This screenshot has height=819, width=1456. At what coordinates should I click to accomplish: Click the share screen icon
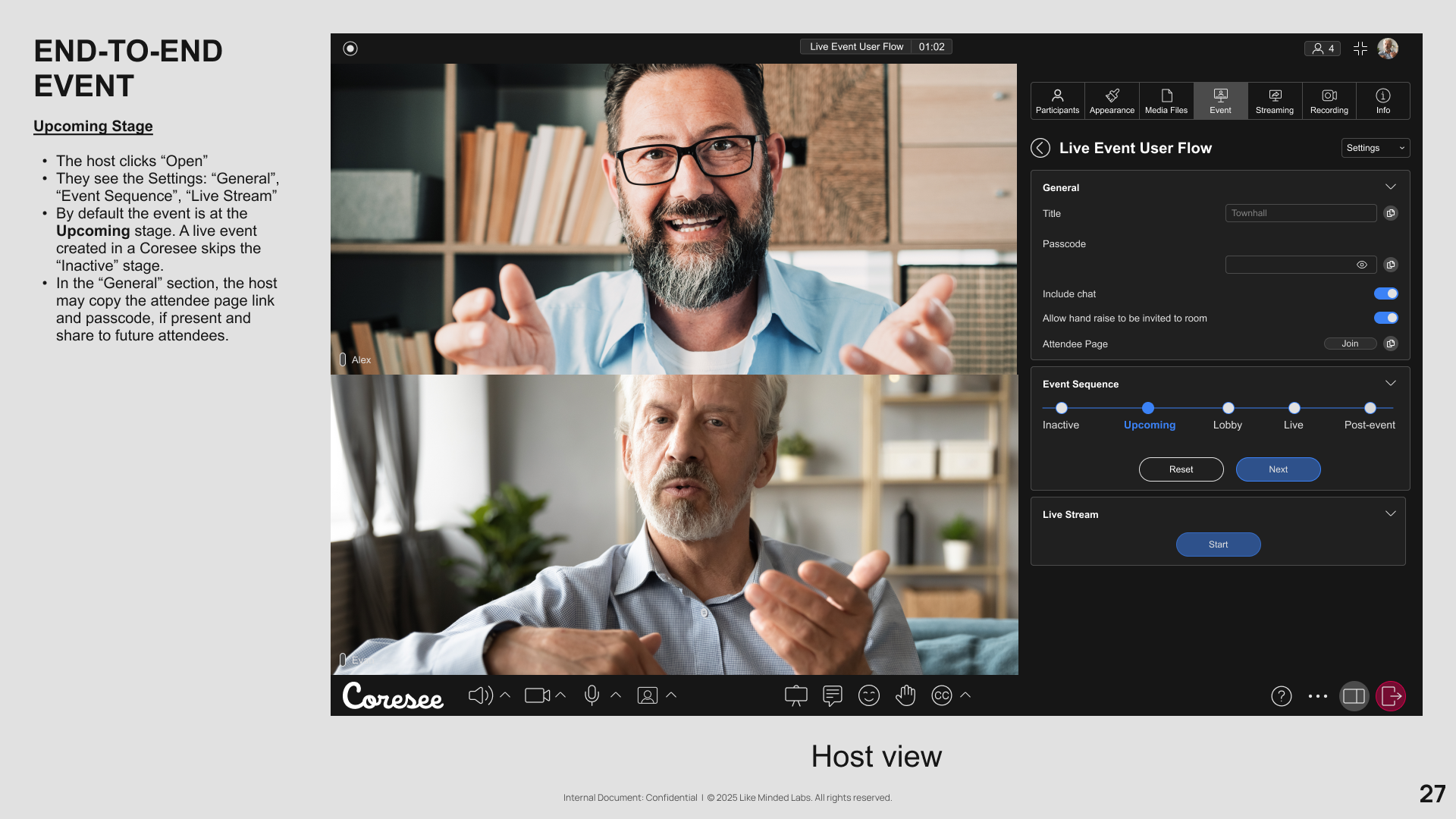[x=795, y=695]
